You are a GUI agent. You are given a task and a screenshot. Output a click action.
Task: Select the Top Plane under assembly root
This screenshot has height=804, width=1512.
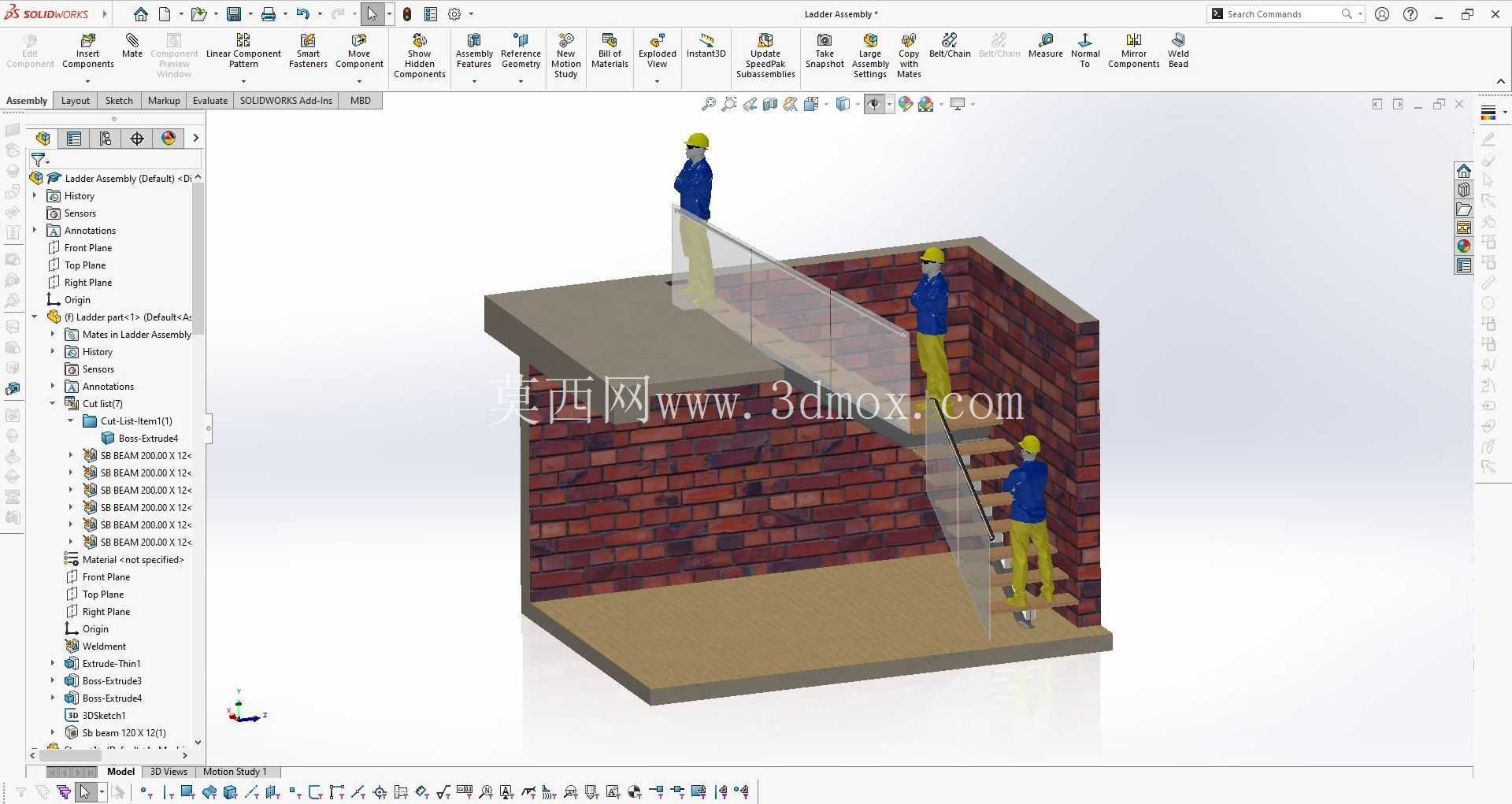pyautogui.click(x=85, y=265)
